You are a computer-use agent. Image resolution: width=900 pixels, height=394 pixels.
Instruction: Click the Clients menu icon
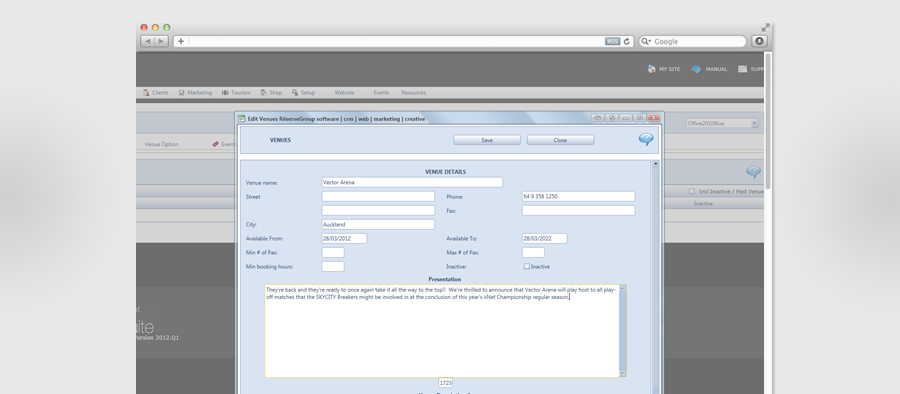coord(146,92)
